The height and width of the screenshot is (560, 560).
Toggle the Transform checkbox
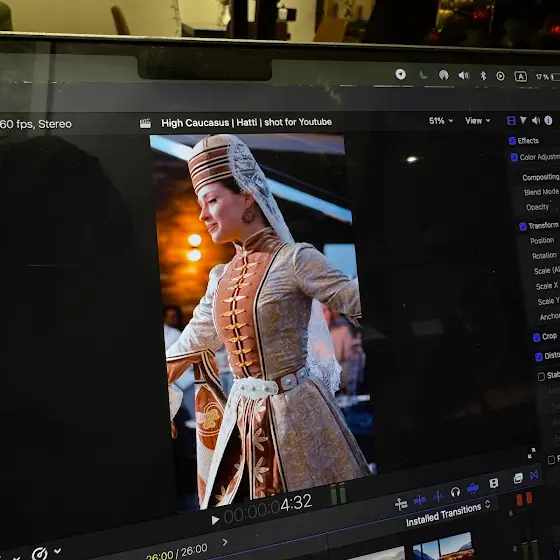click(x=523, y=226)
